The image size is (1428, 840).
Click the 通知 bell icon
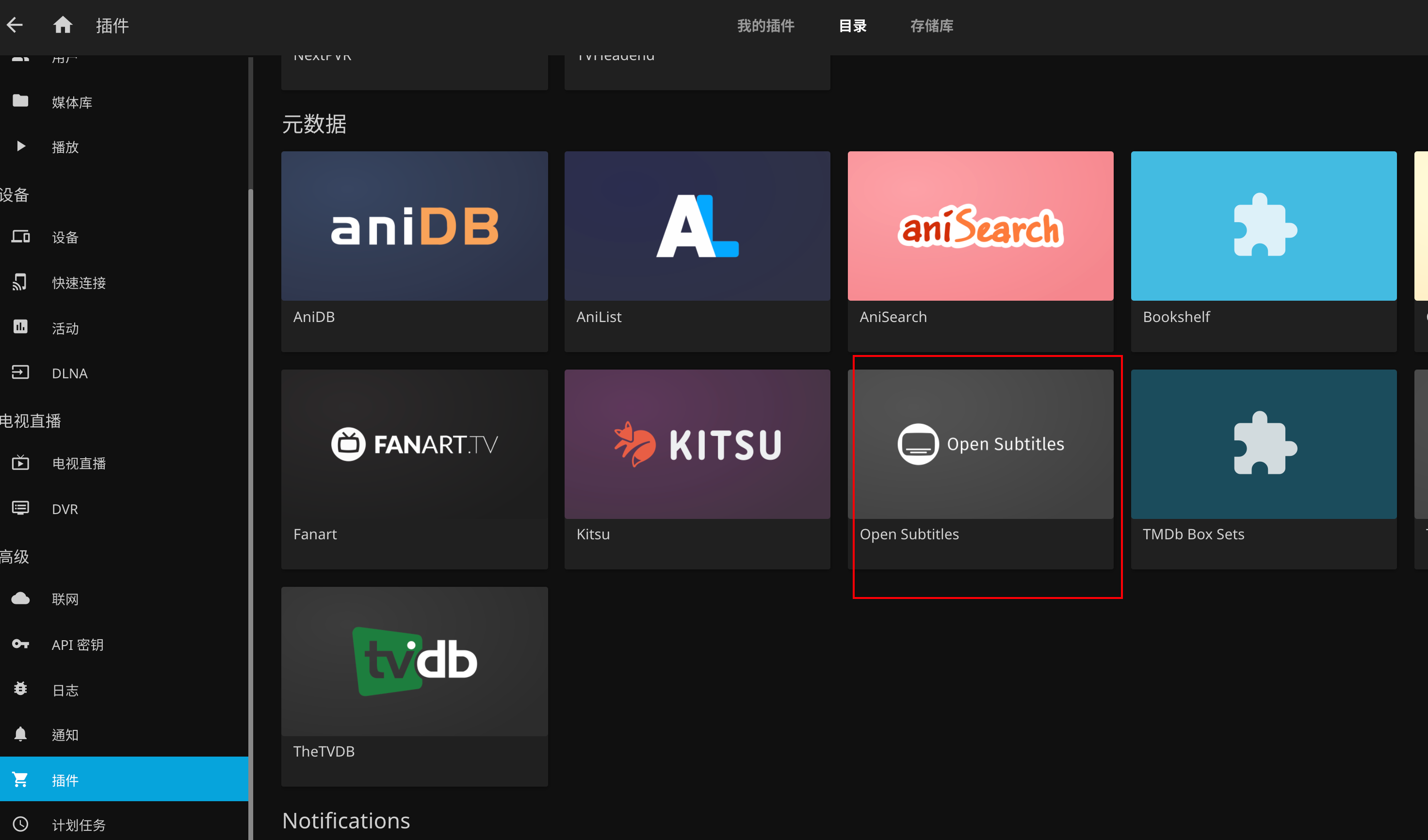[x=20, y=734]
